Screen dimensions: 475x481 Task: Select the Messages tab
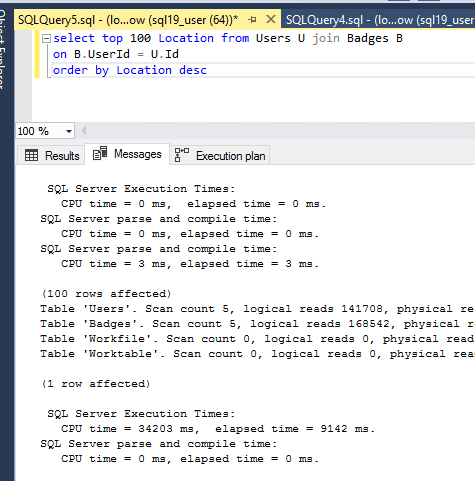click(x=127, y=154)
